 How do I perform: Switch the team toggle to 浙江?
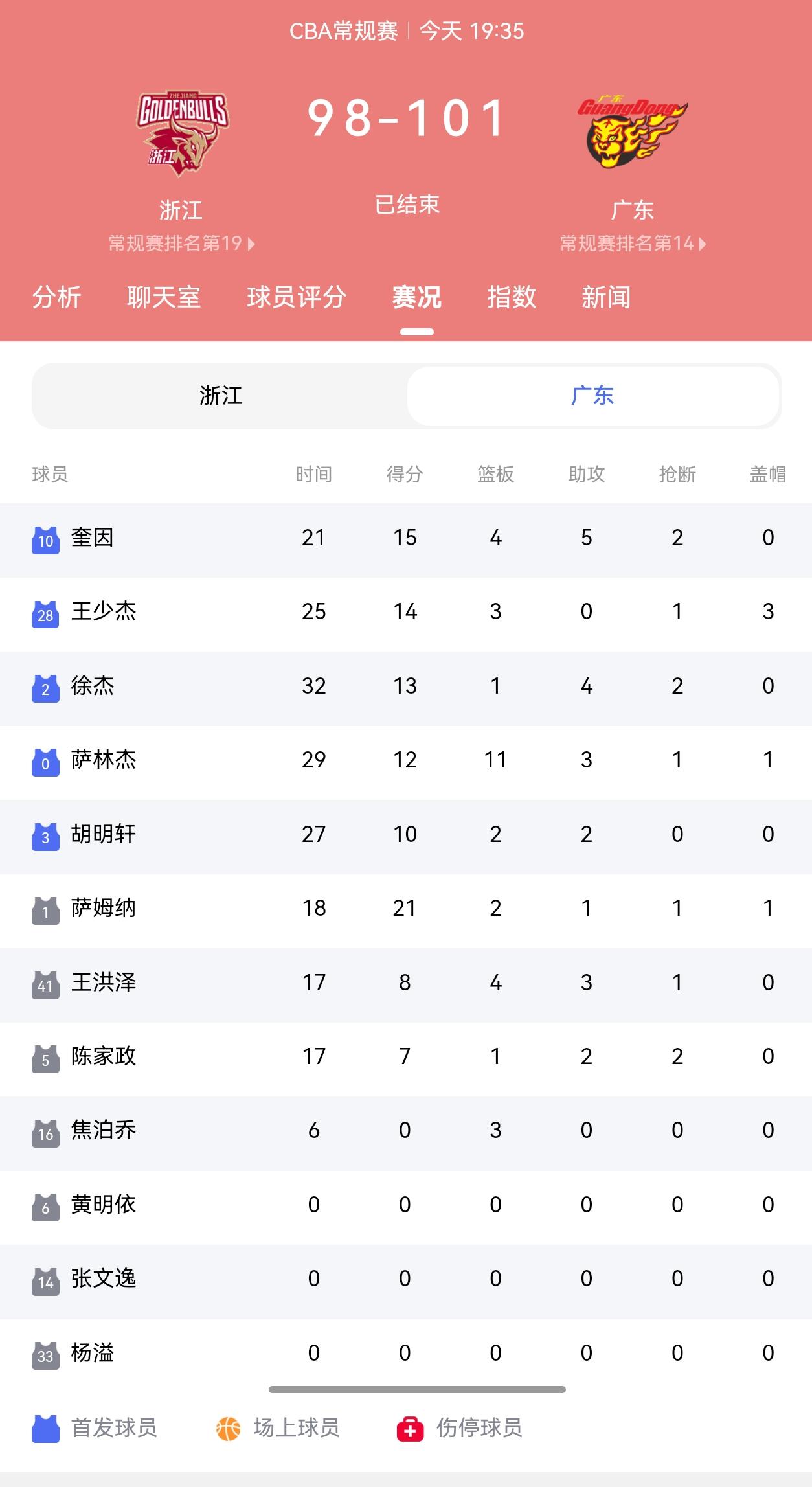221,396
